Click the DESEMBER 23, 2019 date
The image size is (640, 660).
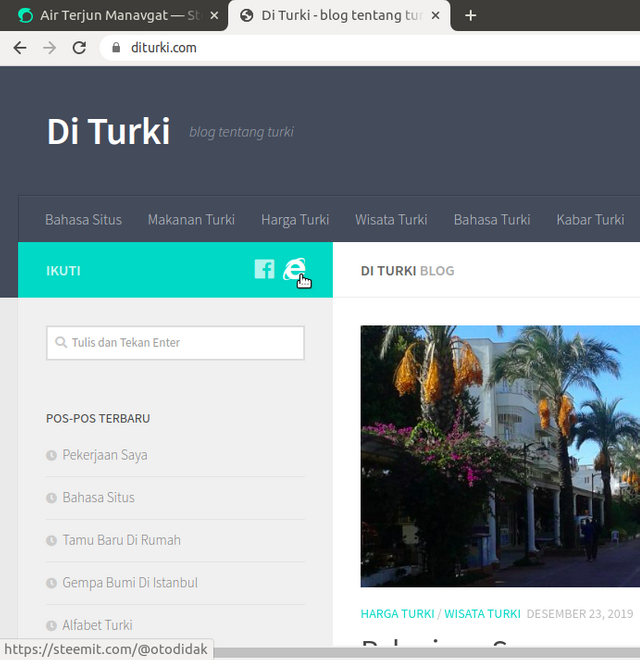(580, 614)
